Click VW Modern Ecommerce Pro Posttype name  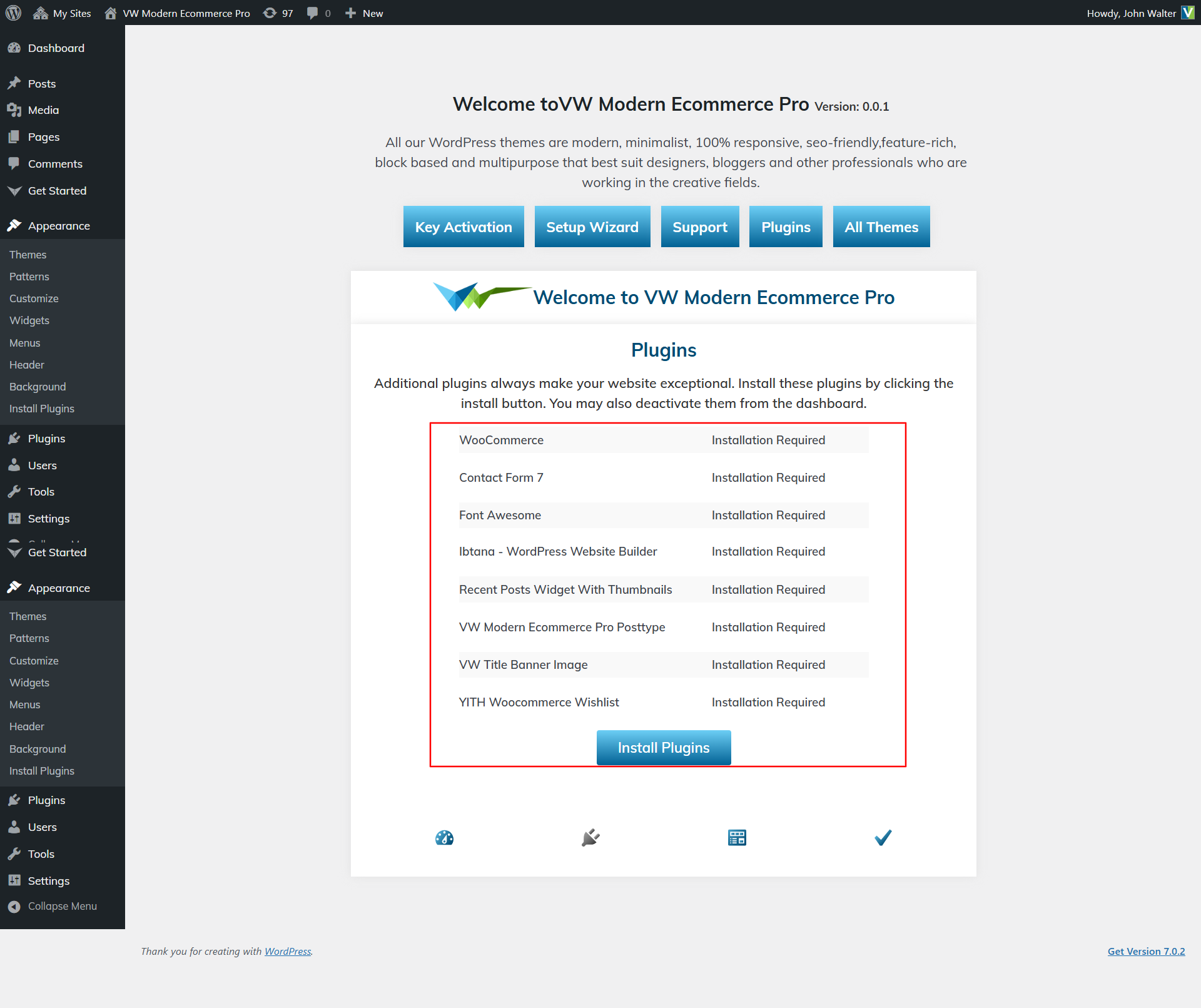tap(562, 627)
